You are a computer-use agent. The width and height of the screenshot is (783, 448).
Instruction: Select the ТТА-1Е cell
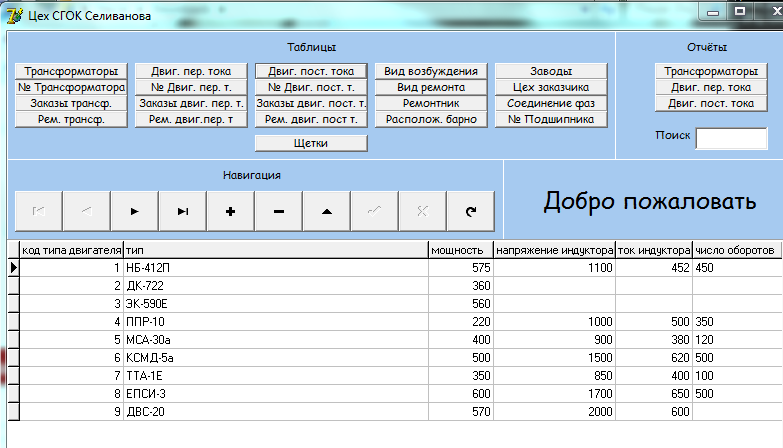[x=276, y=376]
